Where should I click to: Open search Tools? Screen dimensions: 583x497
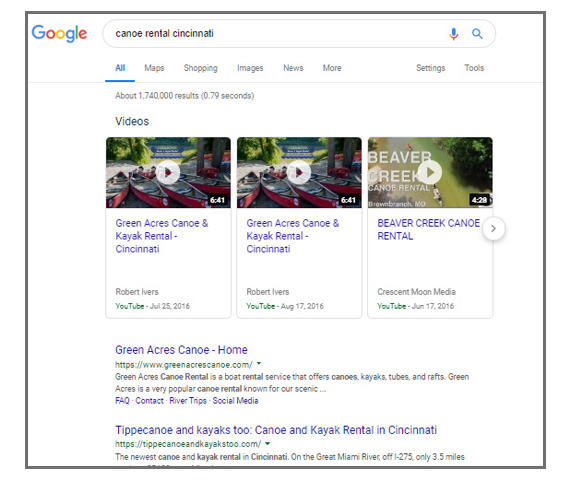click(x=474, y=68)
